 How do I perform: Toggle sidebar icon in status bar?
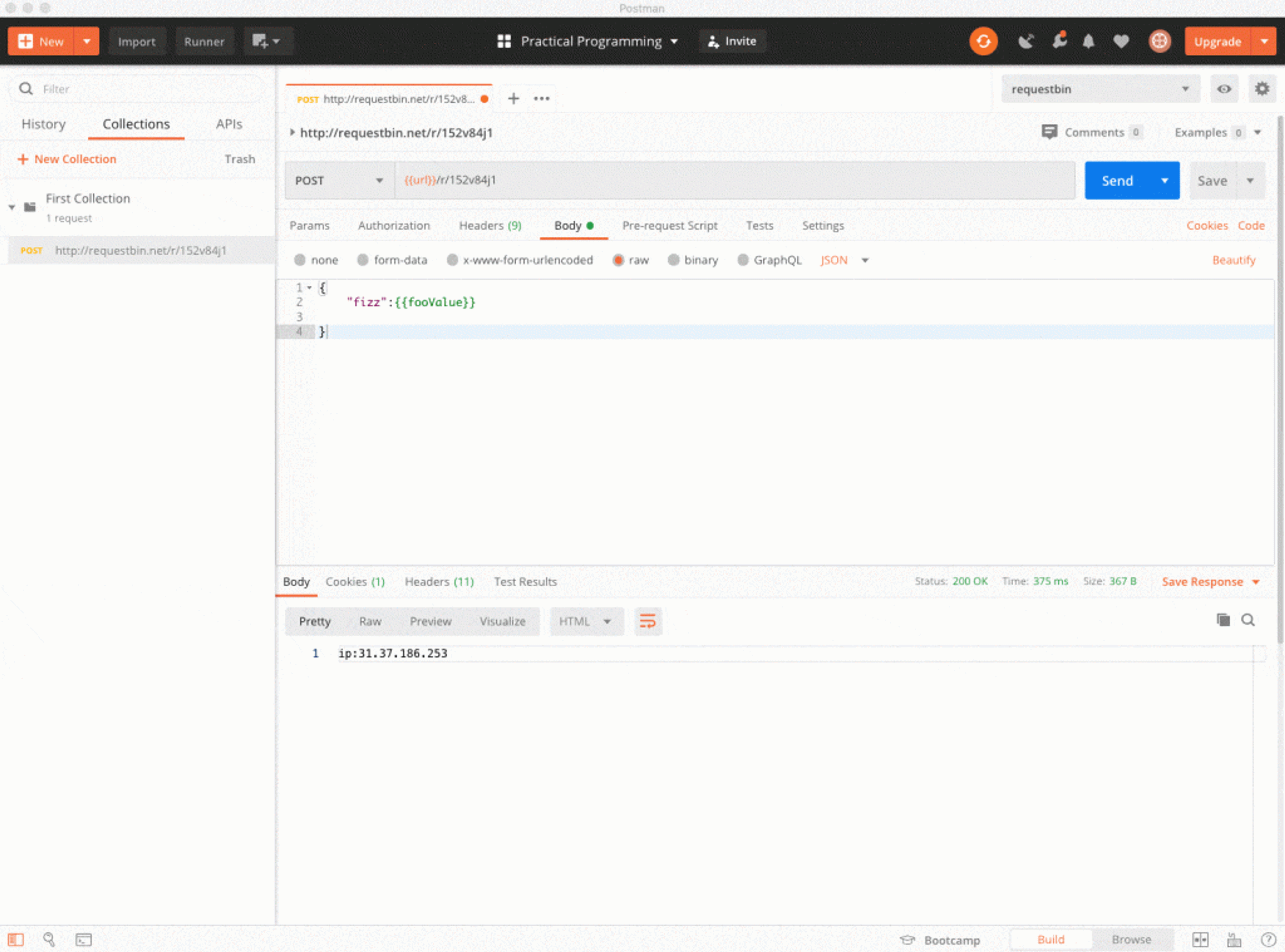[x=16, y=940]
